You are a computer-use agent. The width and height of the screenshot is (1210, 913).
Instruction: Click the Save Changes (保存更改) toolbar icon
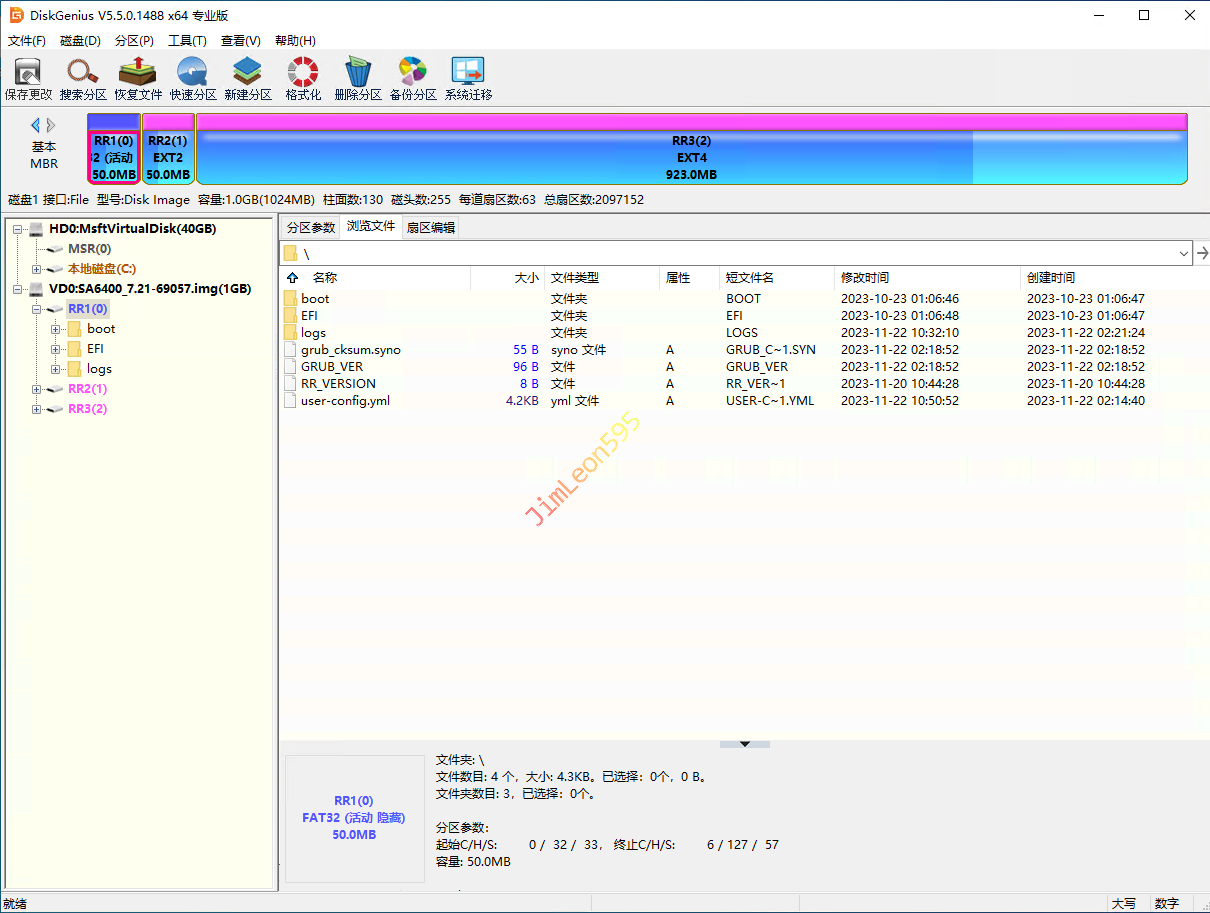[28, 79]
